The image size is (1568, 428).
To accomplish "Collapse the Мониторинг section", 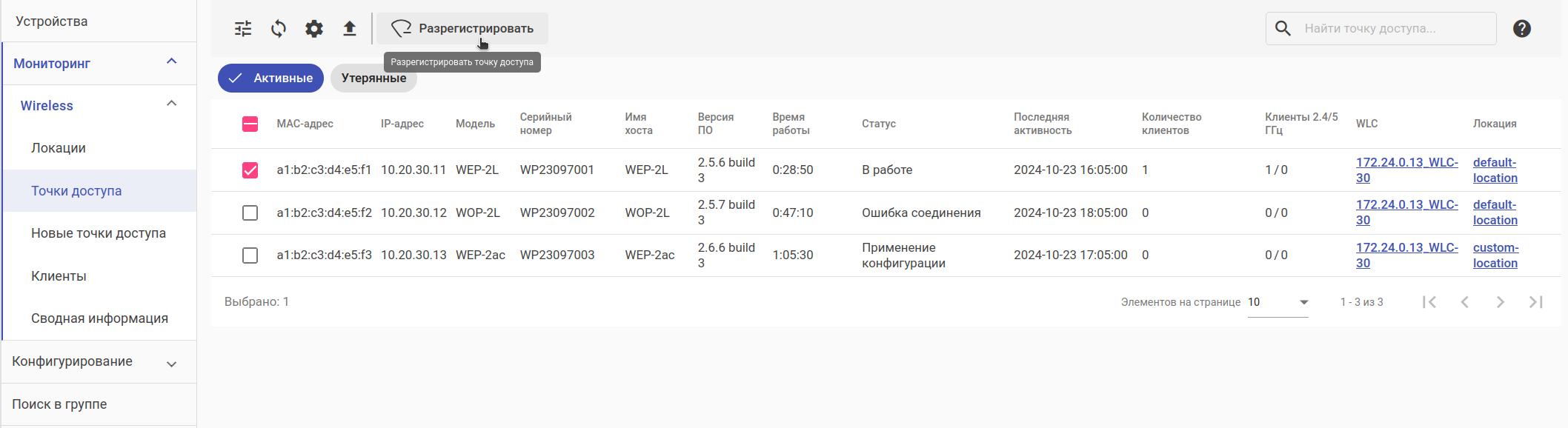I will click(x=172, y=62).
